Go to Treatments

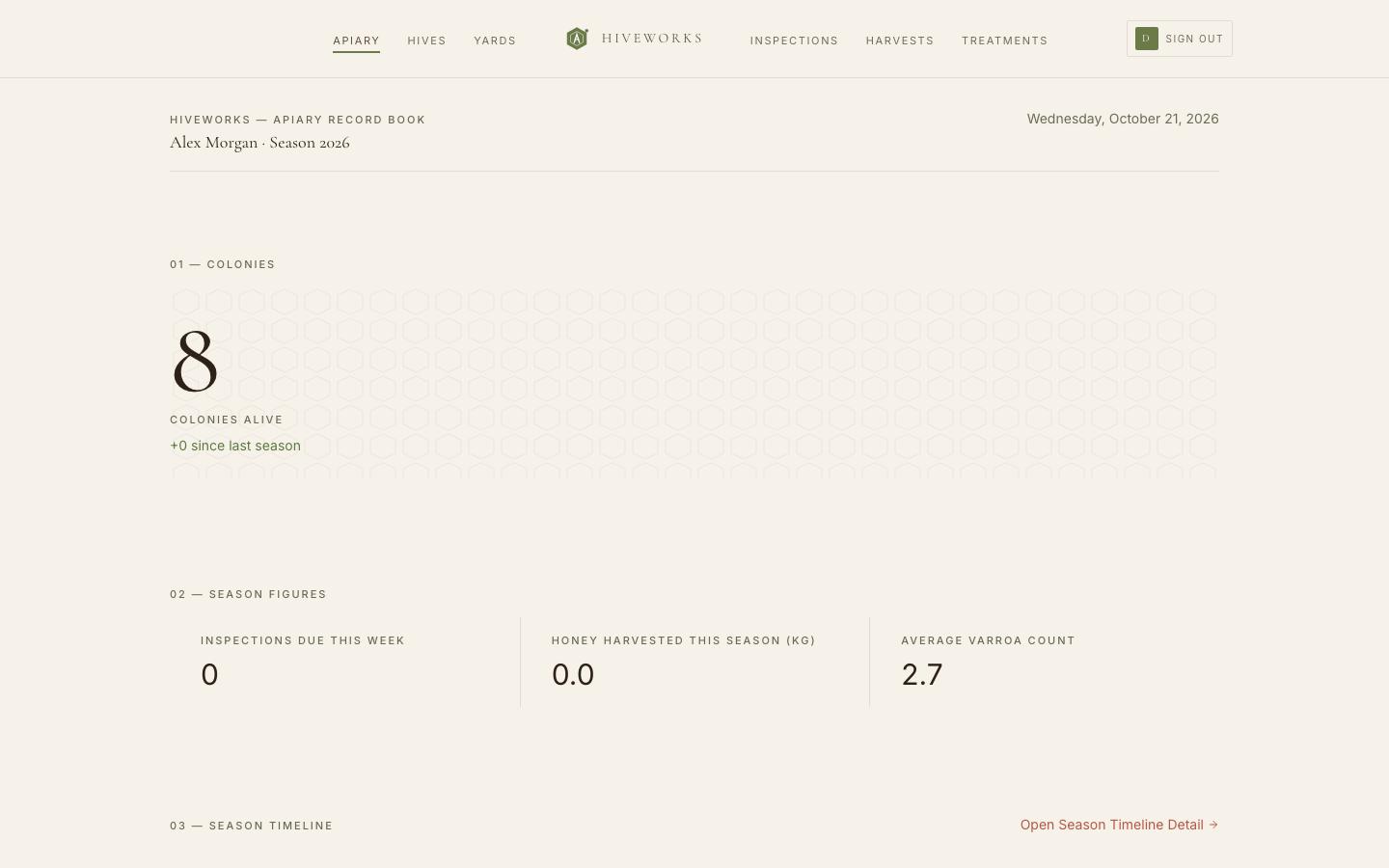point(1004,41)
